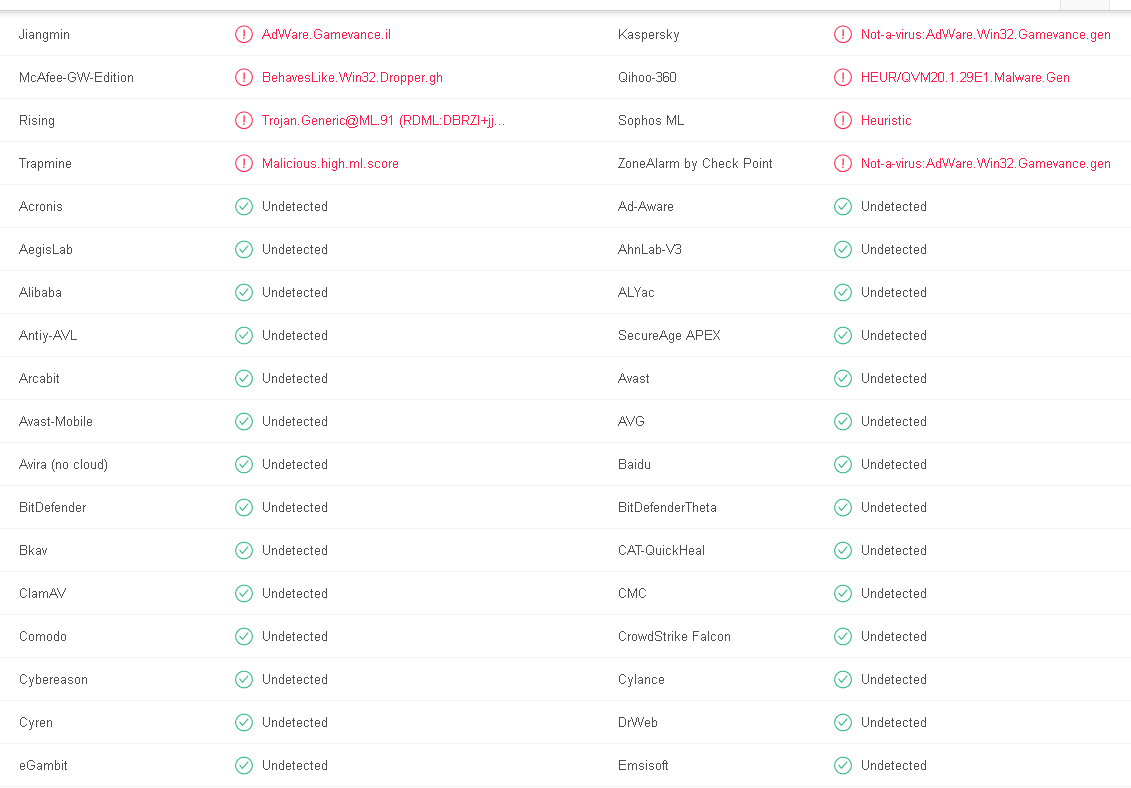The image size is (1131, 788).
Task: Click the green check icon for ClamAV
Action: coord(244,593)
